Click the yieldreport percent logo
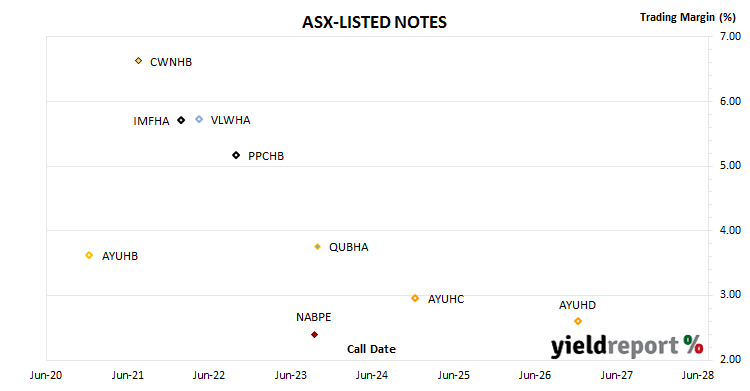The width and height of the screenshot is (750, 391). (627, 346)
